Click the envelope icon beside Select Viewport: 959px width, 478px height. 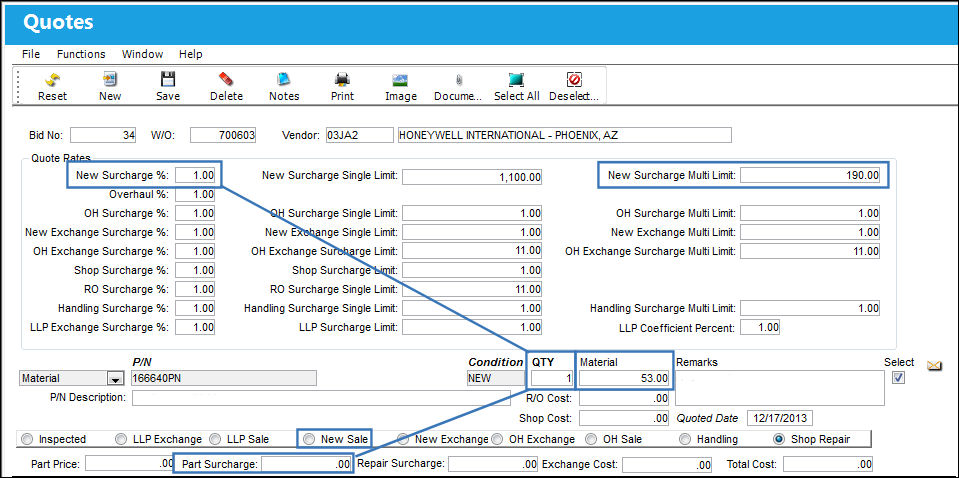coord(934,366)
